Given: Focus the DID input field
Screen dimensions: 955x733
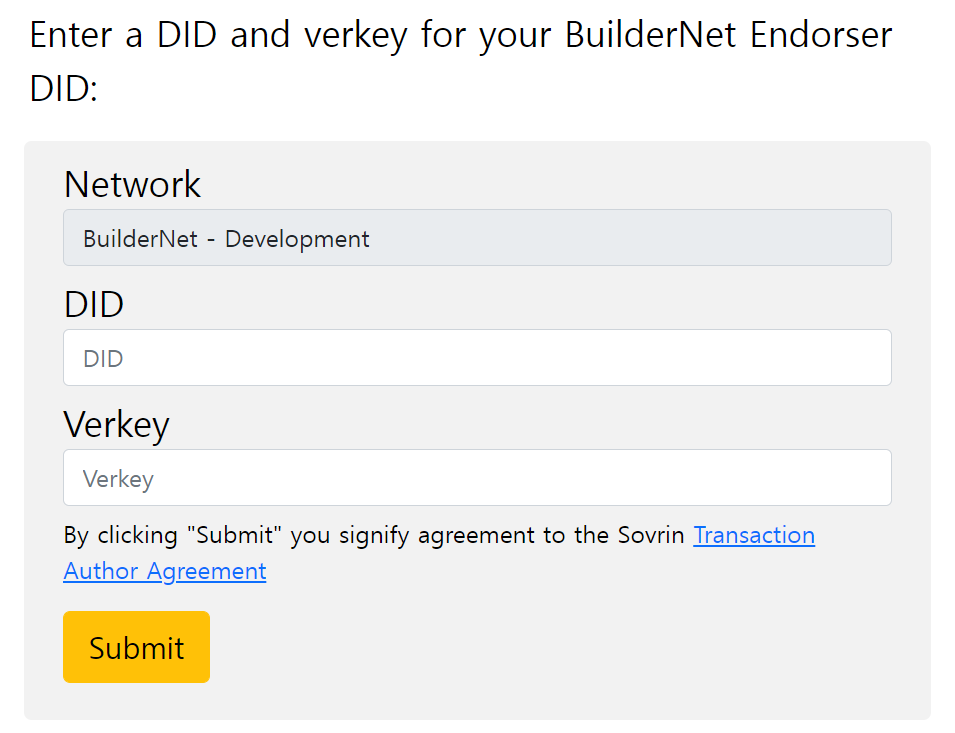Looking at the screenshot, I should pyautogui.click(x=477, y=357).
